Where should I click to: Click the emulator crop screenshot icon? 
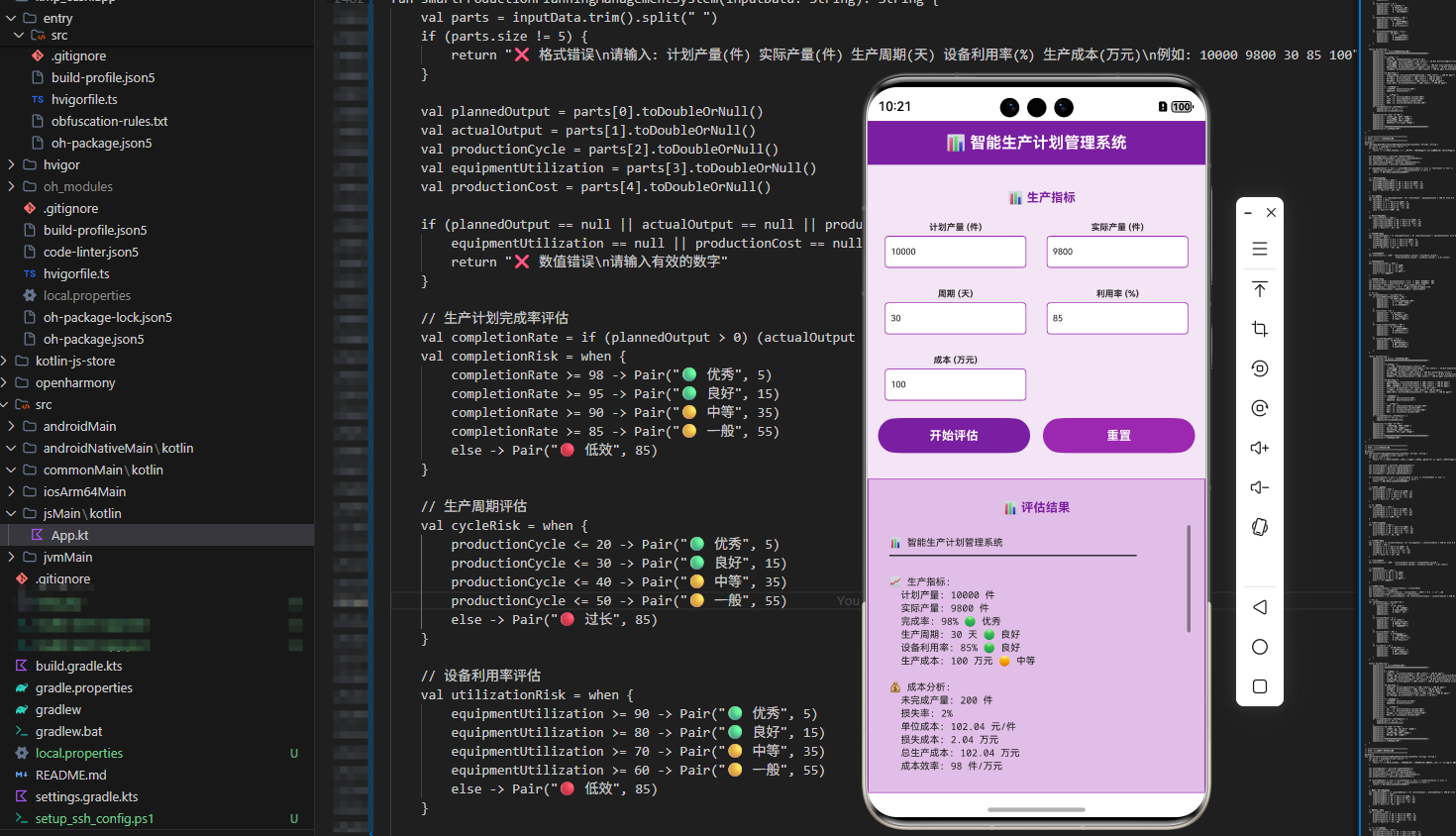1260,329
